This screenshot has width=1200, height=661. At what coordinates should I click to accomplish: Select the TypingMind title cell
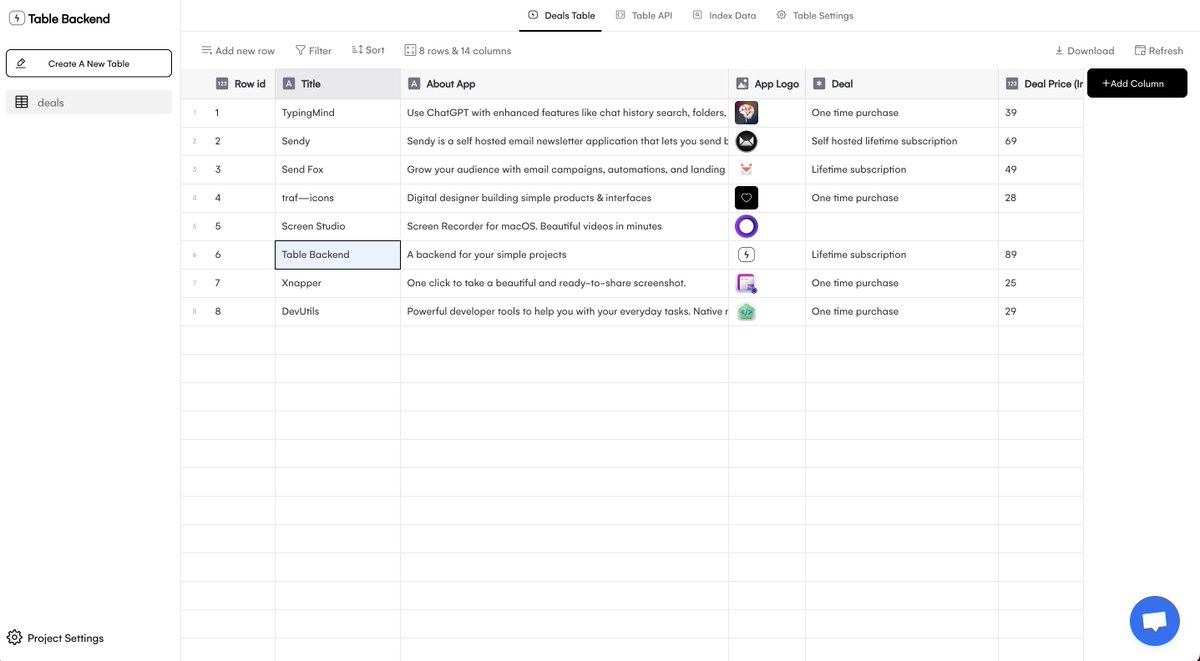338,113
